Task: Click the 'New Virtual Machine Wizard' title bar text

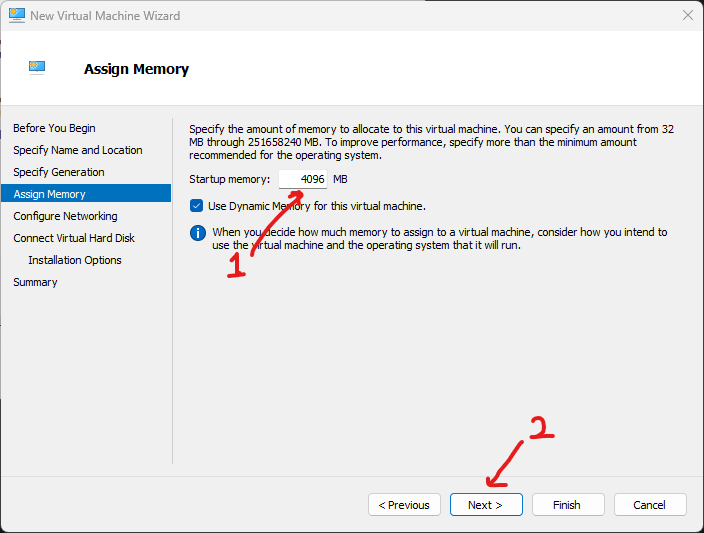Action: coord(105,16)
